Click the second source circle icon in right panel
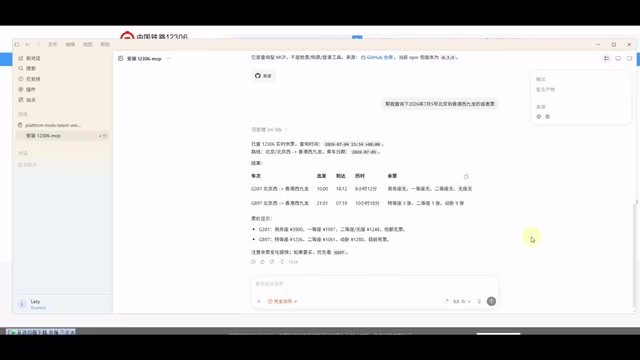Image resolution: width=640 pixels, height=360 pixels. coord(548,117)
